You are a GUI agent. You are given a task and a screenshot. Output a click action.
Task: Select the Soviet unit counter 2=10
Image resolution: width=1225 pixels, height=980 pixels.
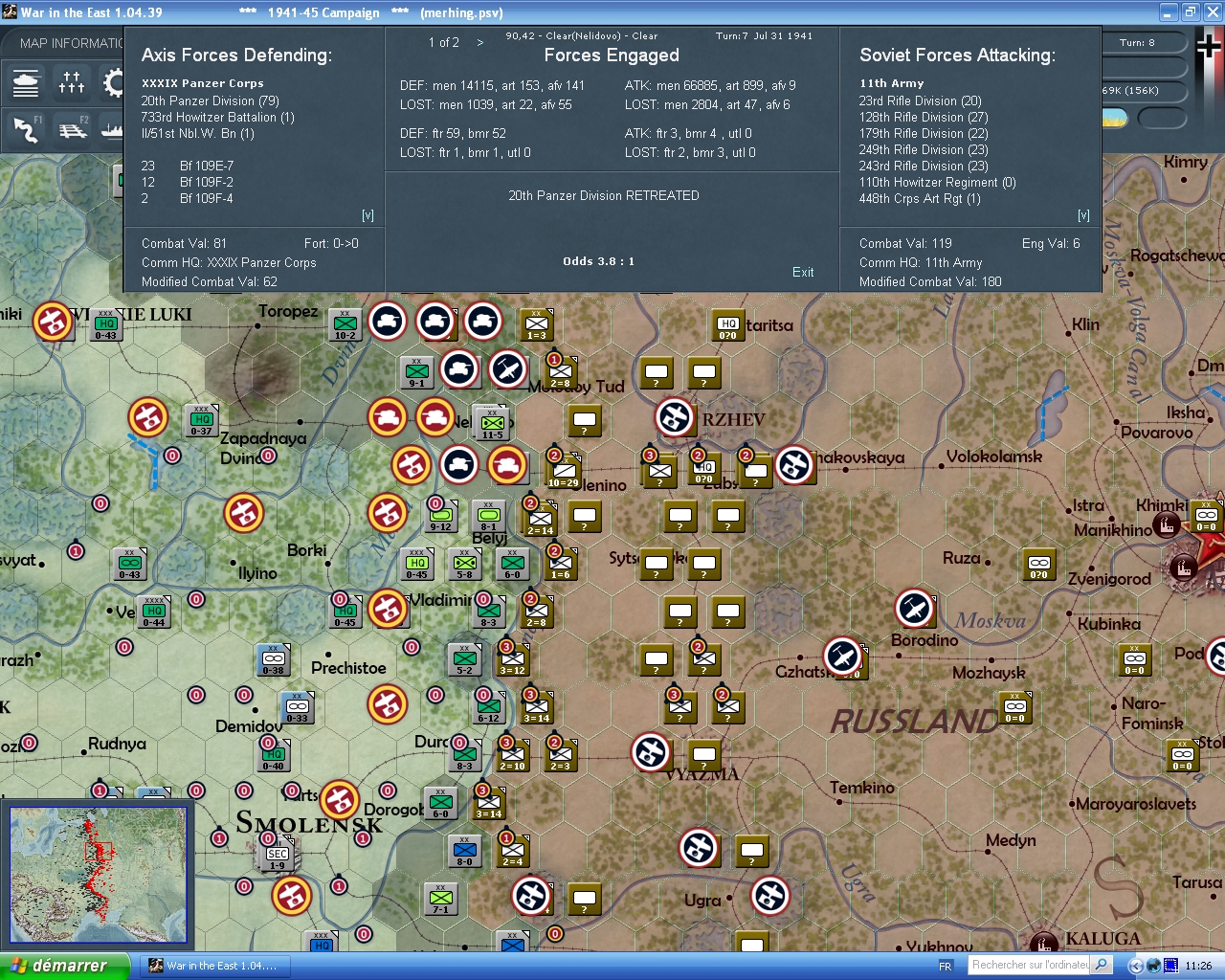point(512,755)
